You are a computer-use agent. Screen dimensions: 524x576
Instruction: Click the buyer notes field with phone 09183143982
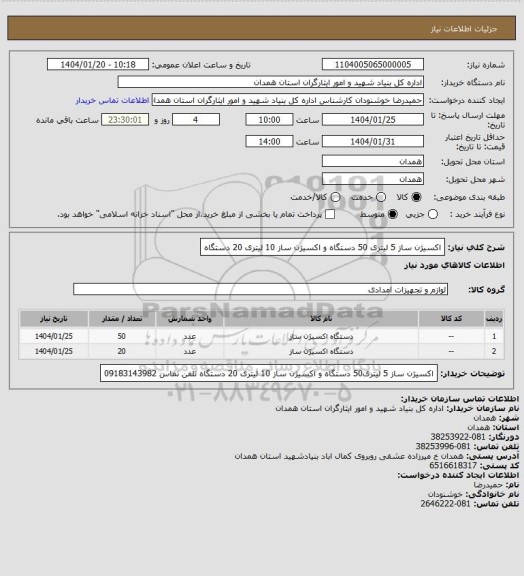click(x=269, y=373)
